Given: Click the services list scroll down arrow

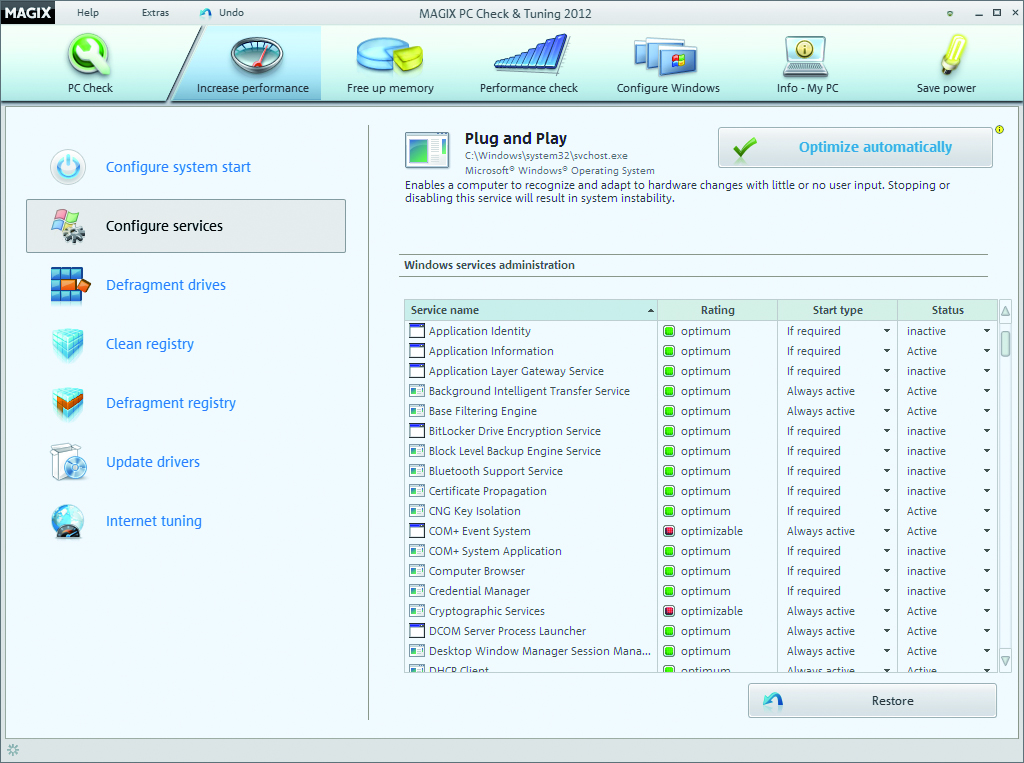Looking at the screenshot, I should point(1006,661).
